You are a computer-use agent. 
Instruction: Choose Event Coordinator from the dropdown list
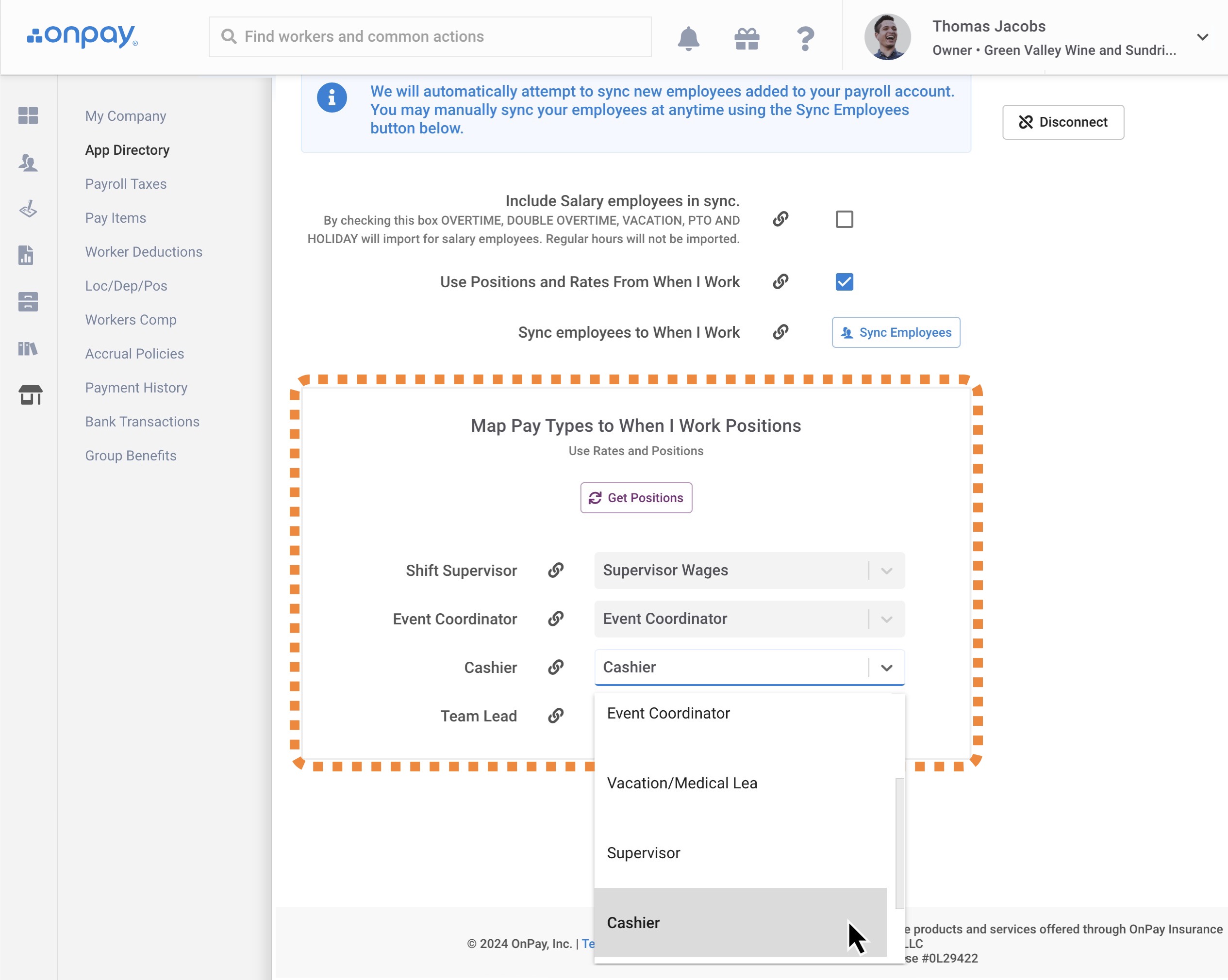point(741,714)
